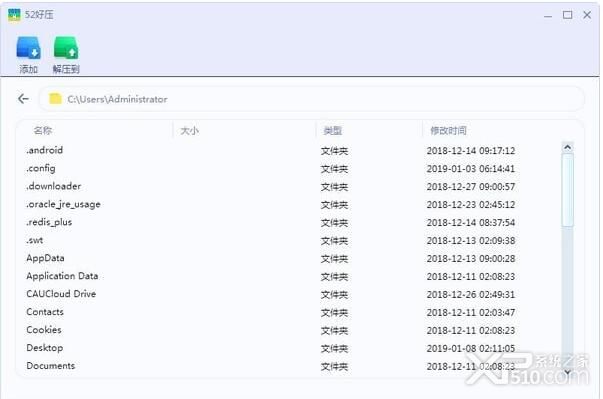Viewport: 603px width, 399px height.
Task: Select the .android folder
Action: coord(45,150)
